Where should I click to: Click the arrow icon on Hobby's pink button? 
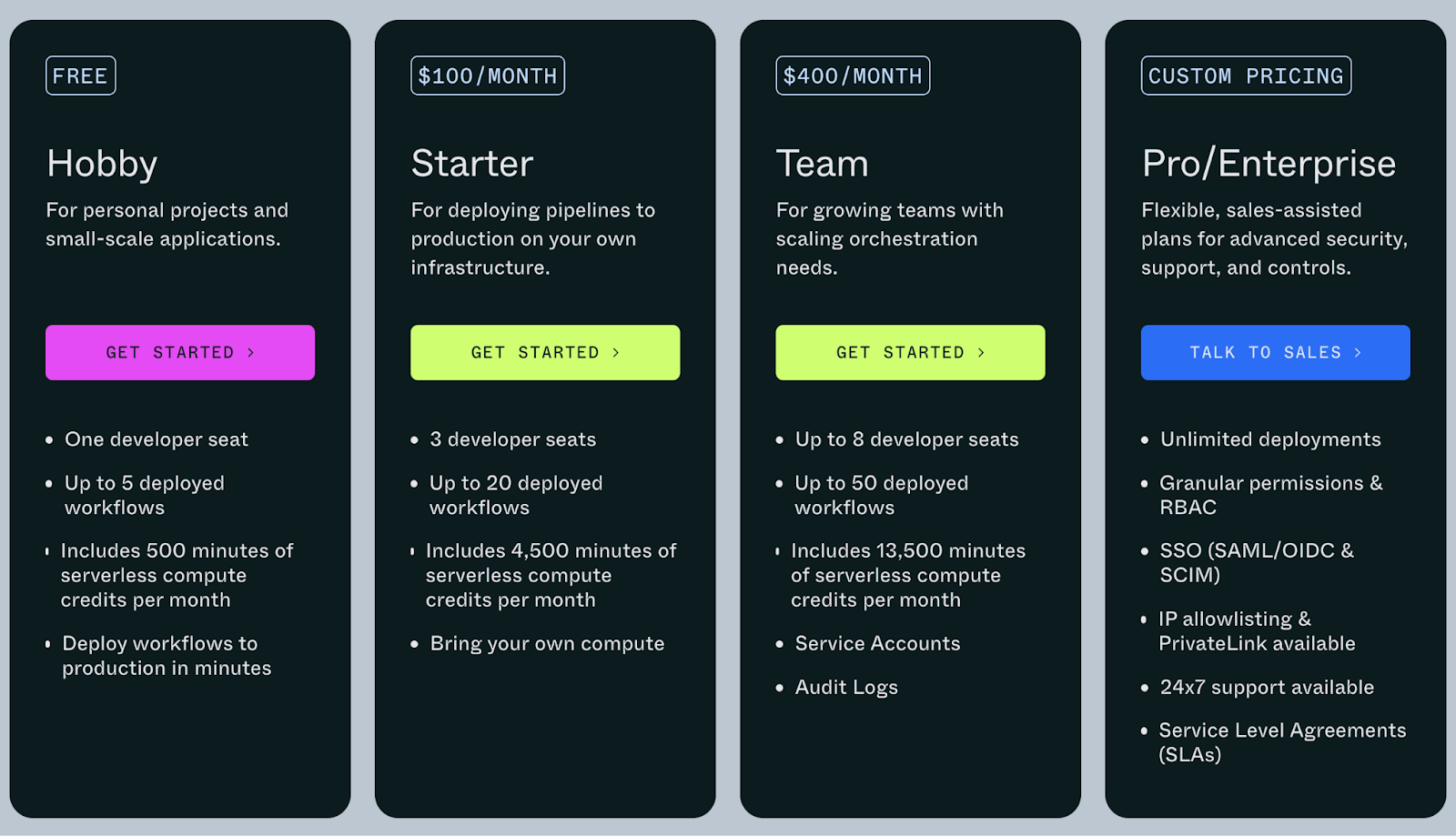(251, 353)
